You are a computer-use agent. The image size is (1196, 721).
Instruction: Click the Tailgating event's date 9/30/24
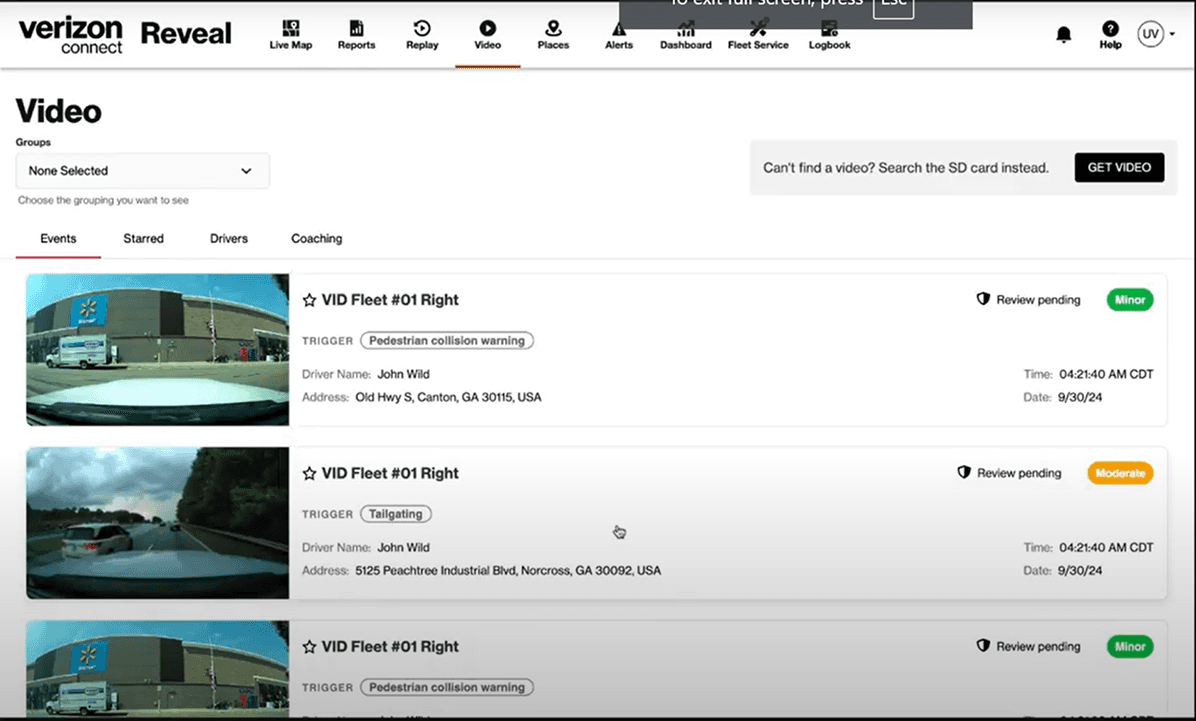pyautogui.click(x=1080, y=570)
